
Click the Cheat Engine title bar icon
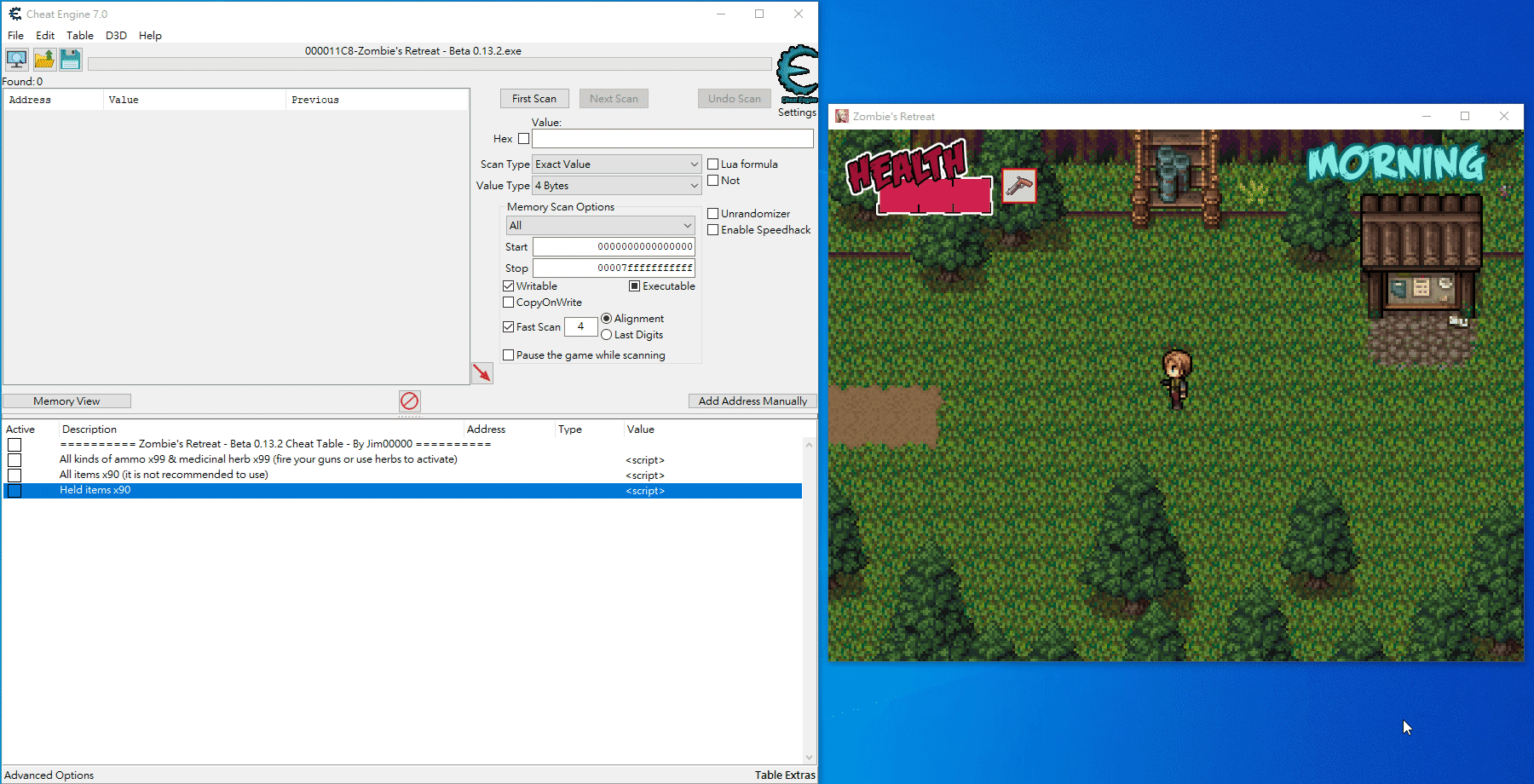coord(14,14)
